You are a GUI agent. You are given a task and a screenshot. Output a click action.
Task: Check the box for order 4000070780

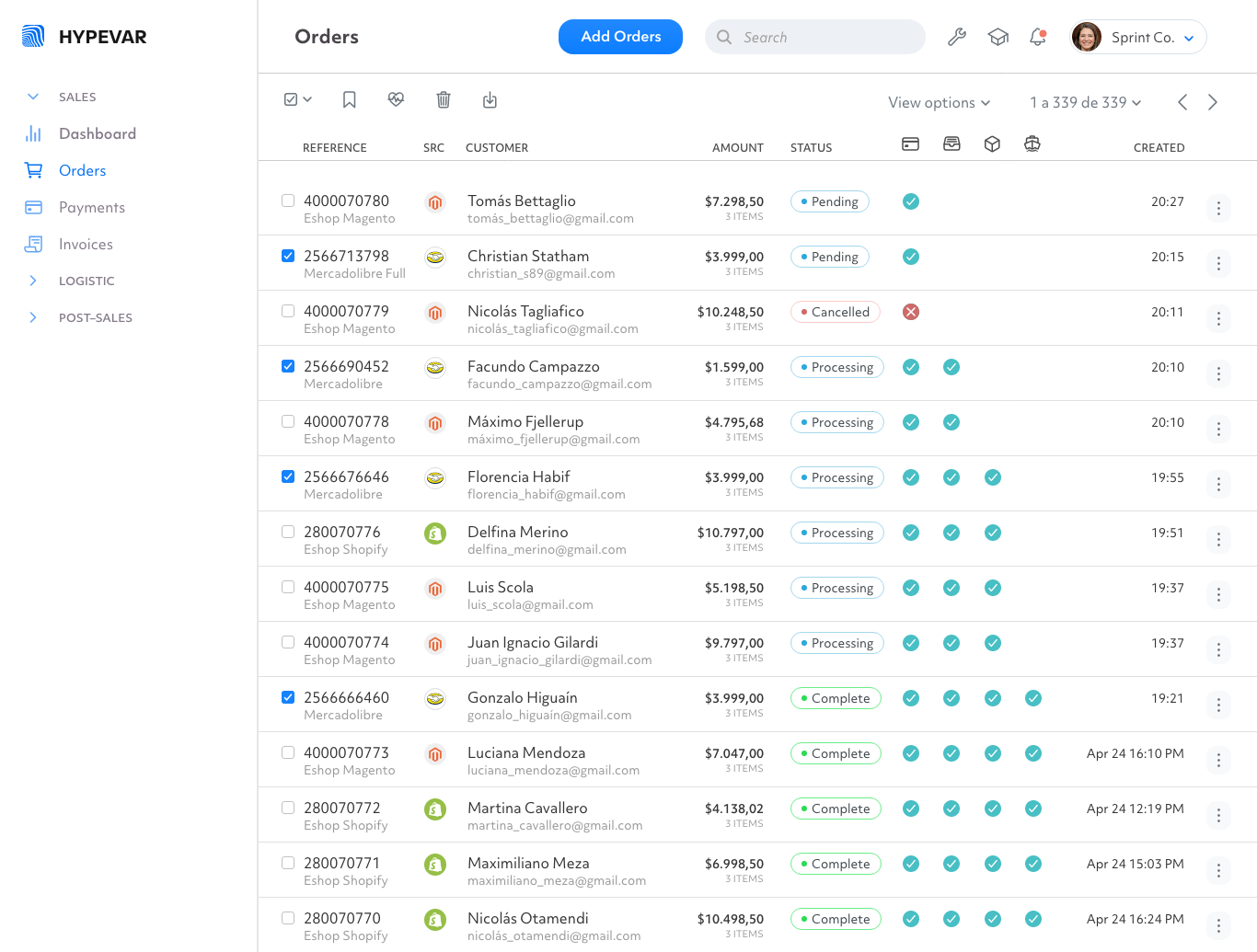(288, 201)
